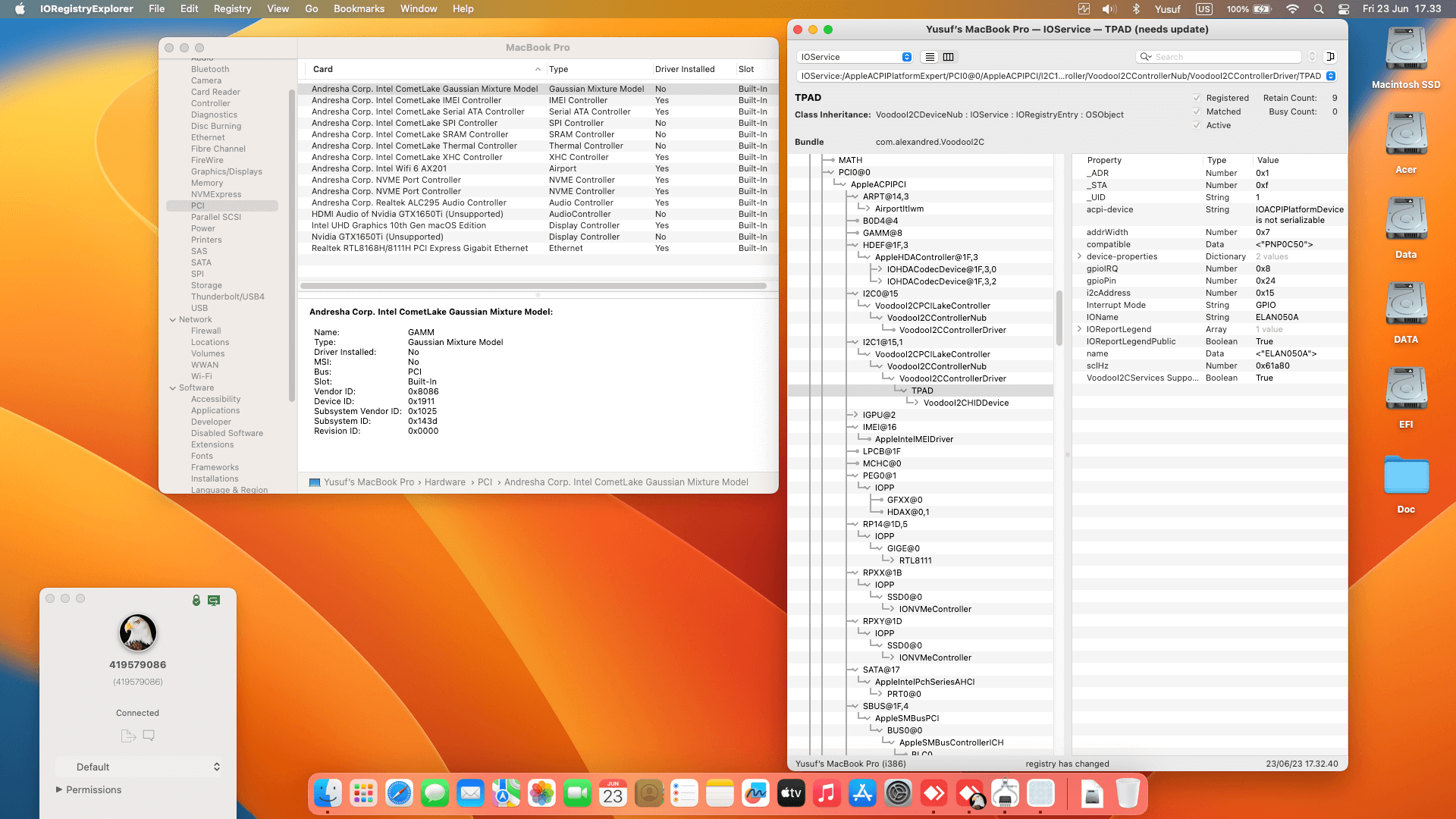Click the Property column header

coord(1104,160)
